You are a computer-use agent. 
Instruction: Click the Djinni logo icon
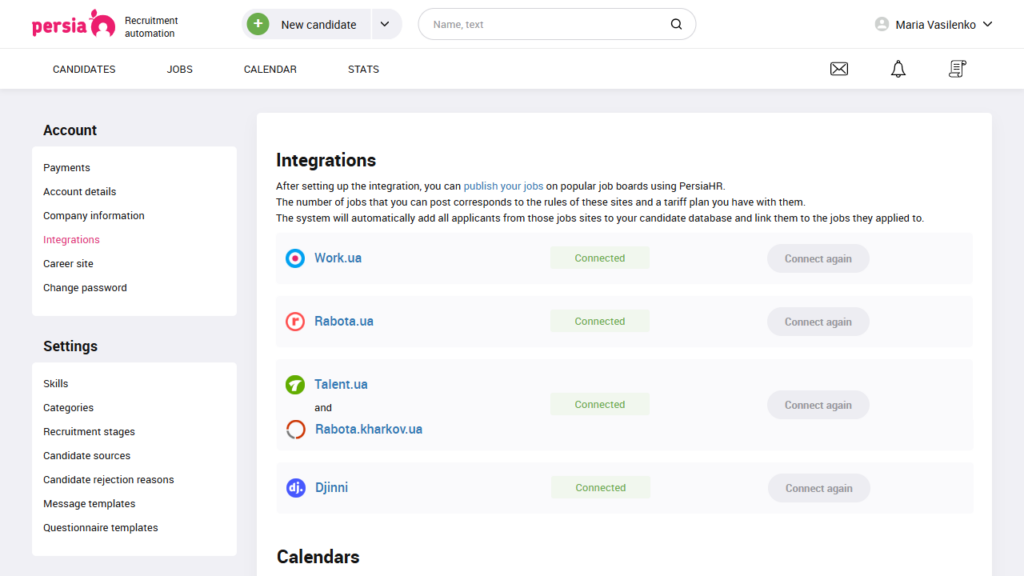(x=296, y=488)
